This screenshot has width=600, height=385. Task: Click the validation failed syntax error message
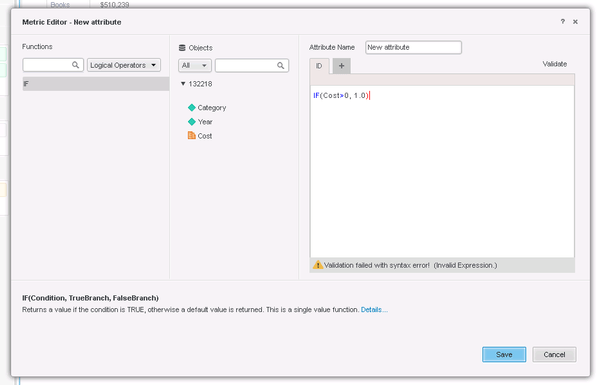pyautogui.click(x=410, y=265)
